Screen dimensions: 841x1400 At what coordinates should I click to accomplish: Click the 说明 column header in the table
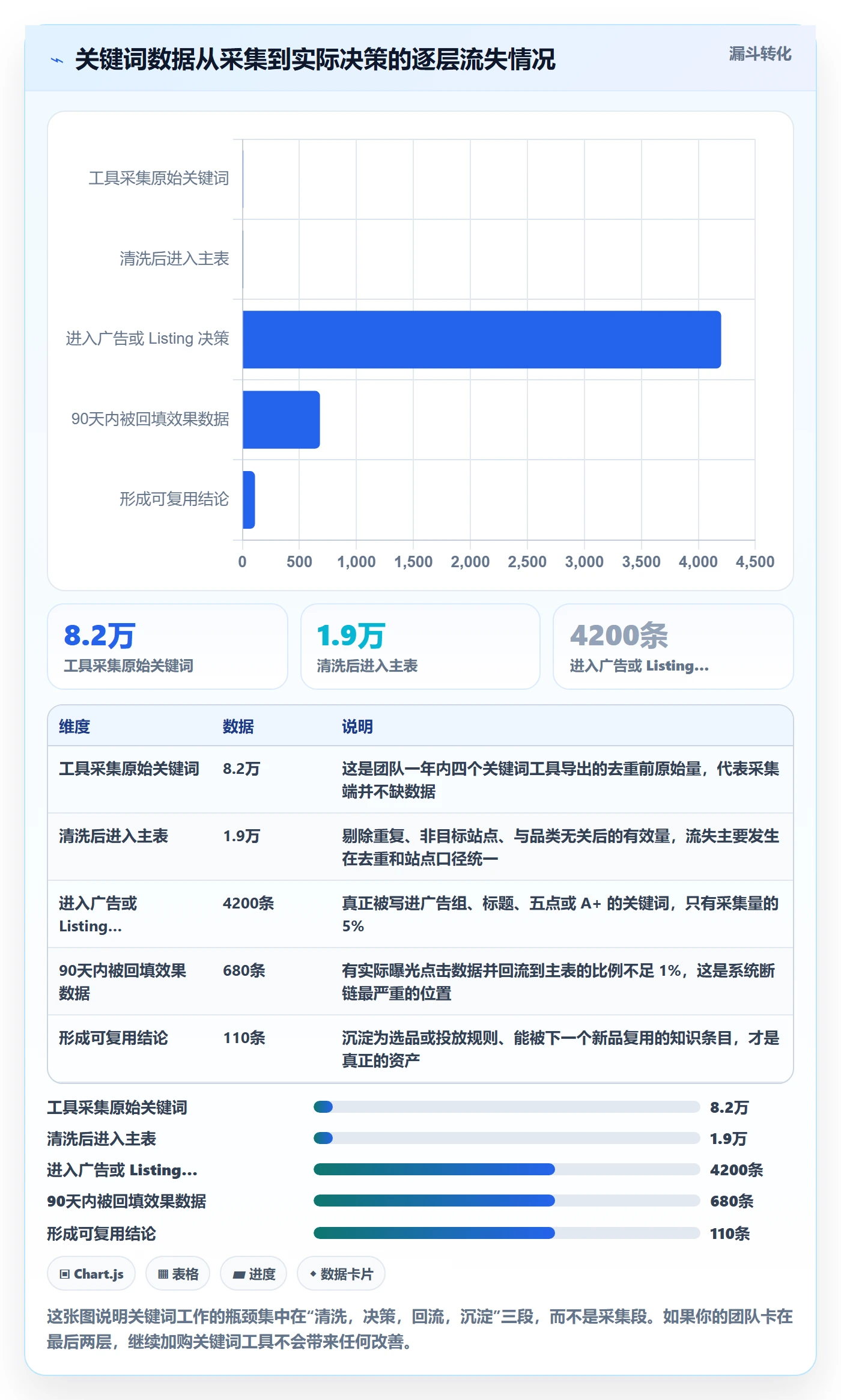[357, 726]
